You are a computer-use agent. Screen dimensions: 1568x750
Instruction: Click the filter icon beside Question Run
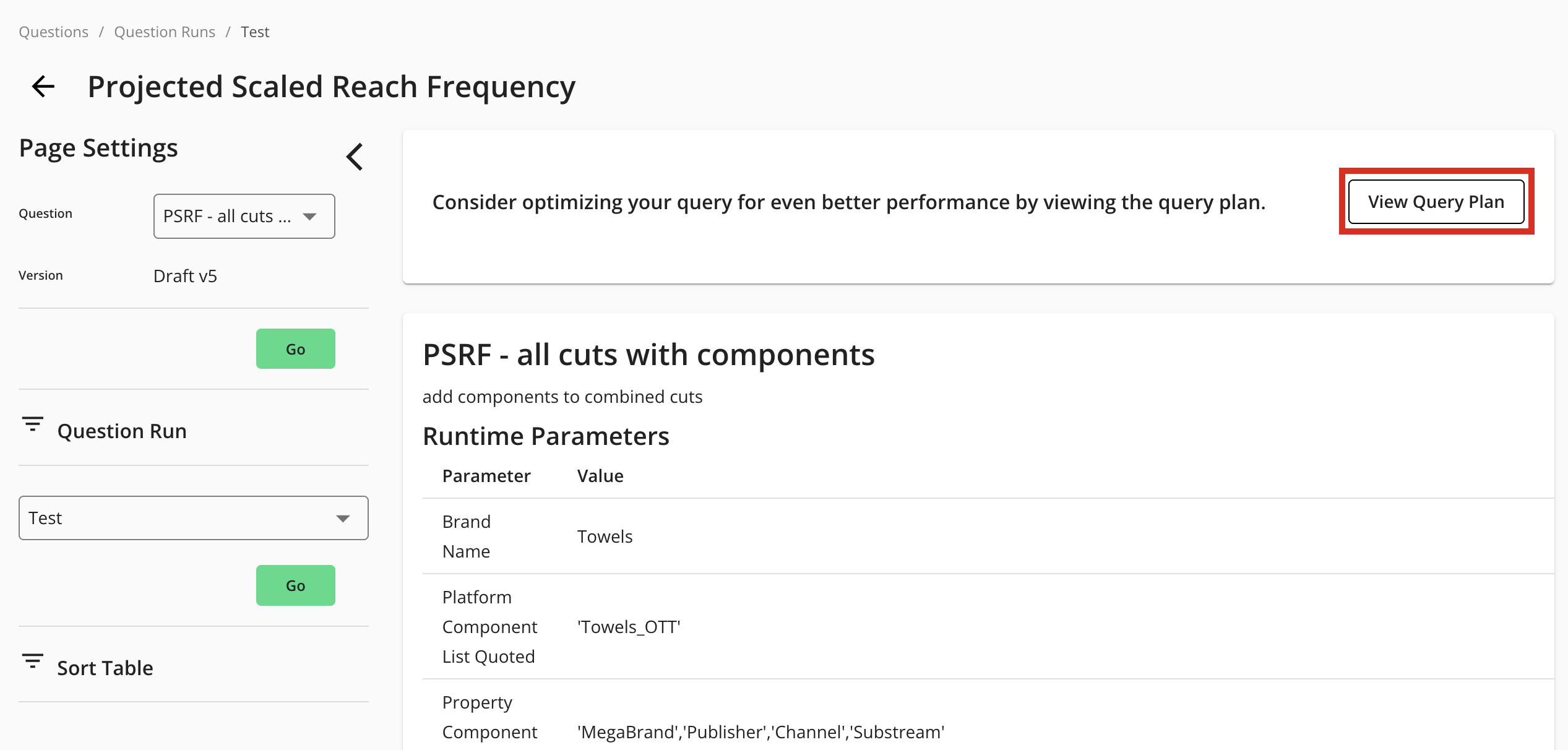tap(32, 425)
